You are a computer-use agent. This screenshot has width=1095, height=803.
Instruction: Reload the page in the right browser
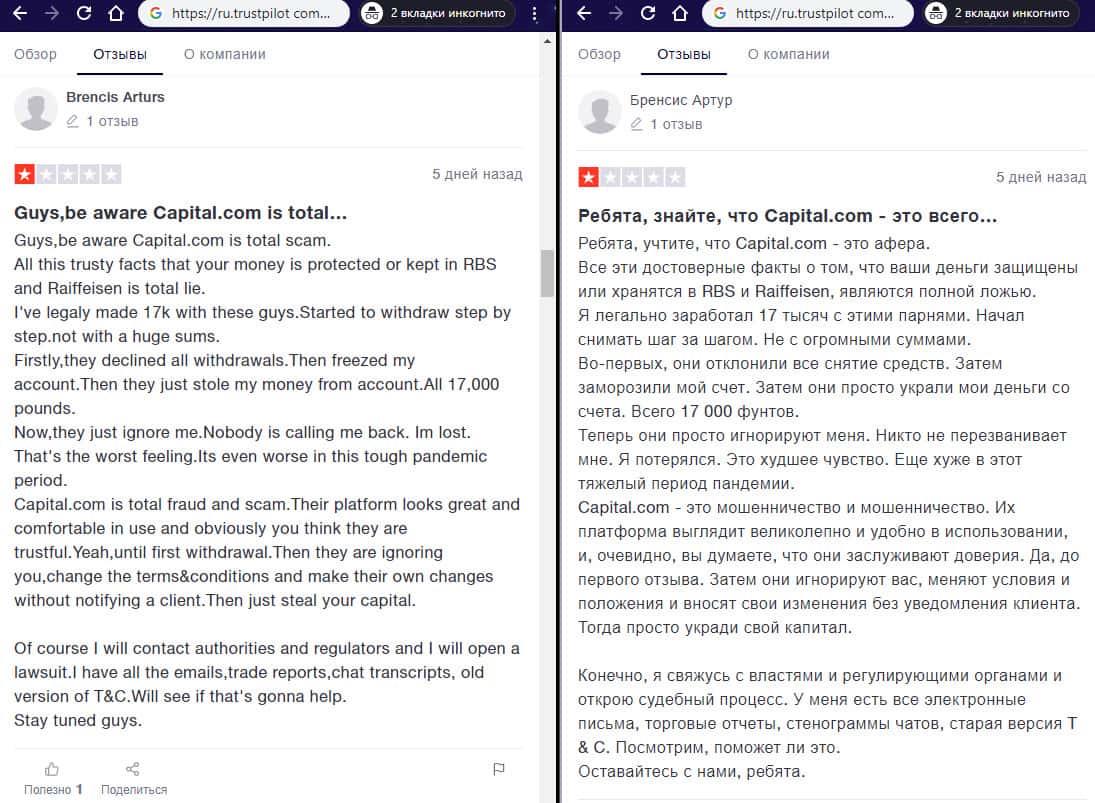tap(648, 13)
